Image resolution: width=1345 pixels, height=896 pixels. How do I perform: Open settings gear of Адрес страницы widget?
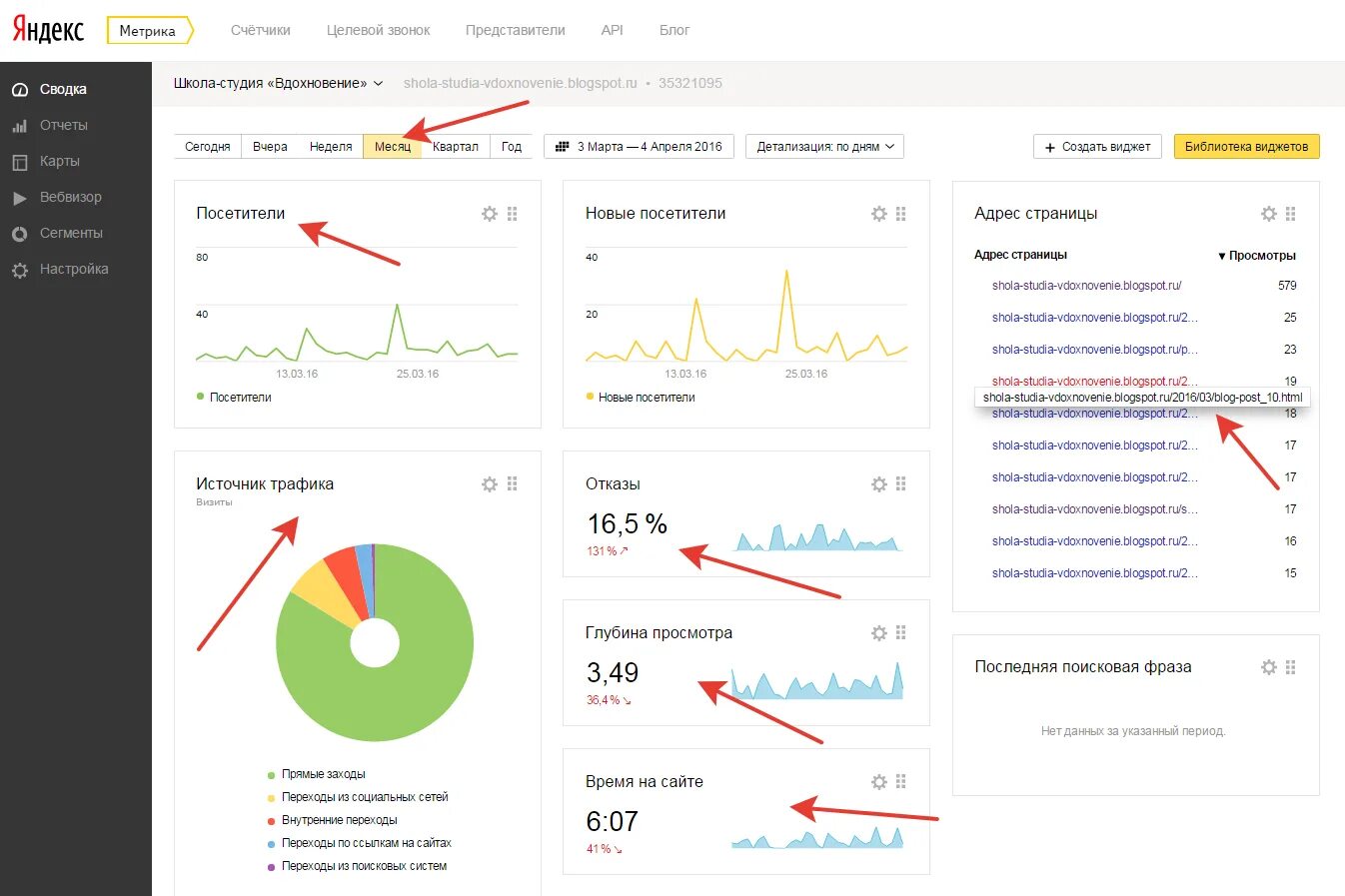point(1269,214)
